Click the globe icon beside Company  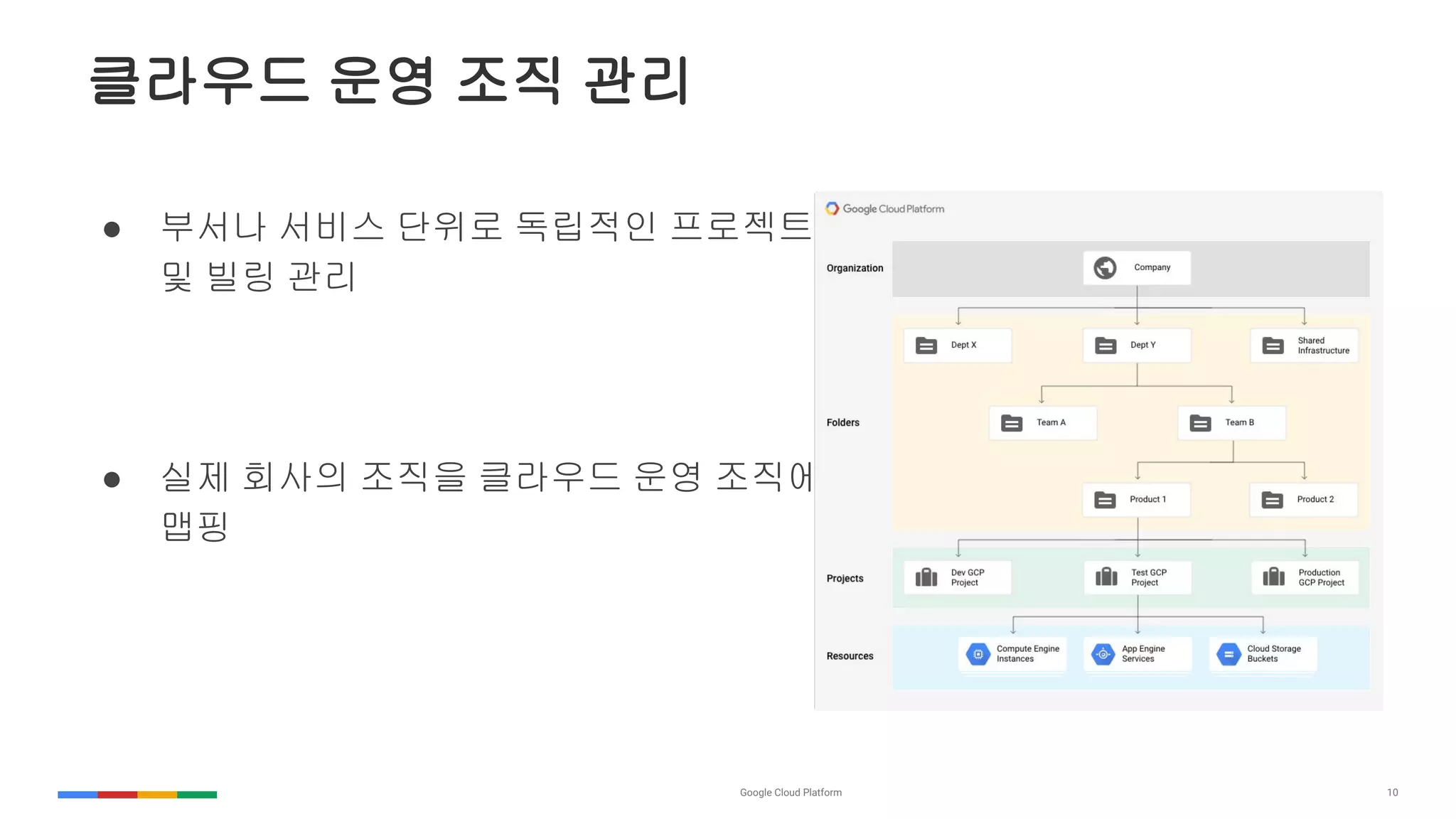[x=1105, y=268]
